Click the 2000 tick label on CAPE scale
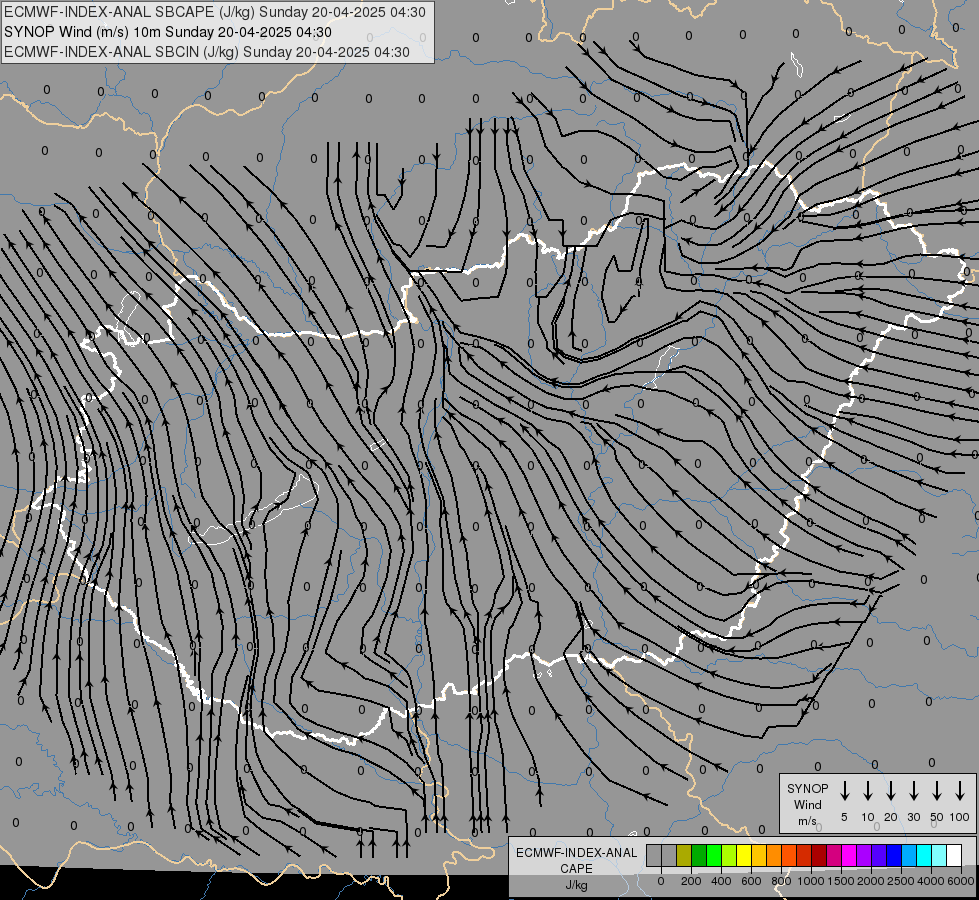The height and width of the screenshot is (900, 979). 871,881
